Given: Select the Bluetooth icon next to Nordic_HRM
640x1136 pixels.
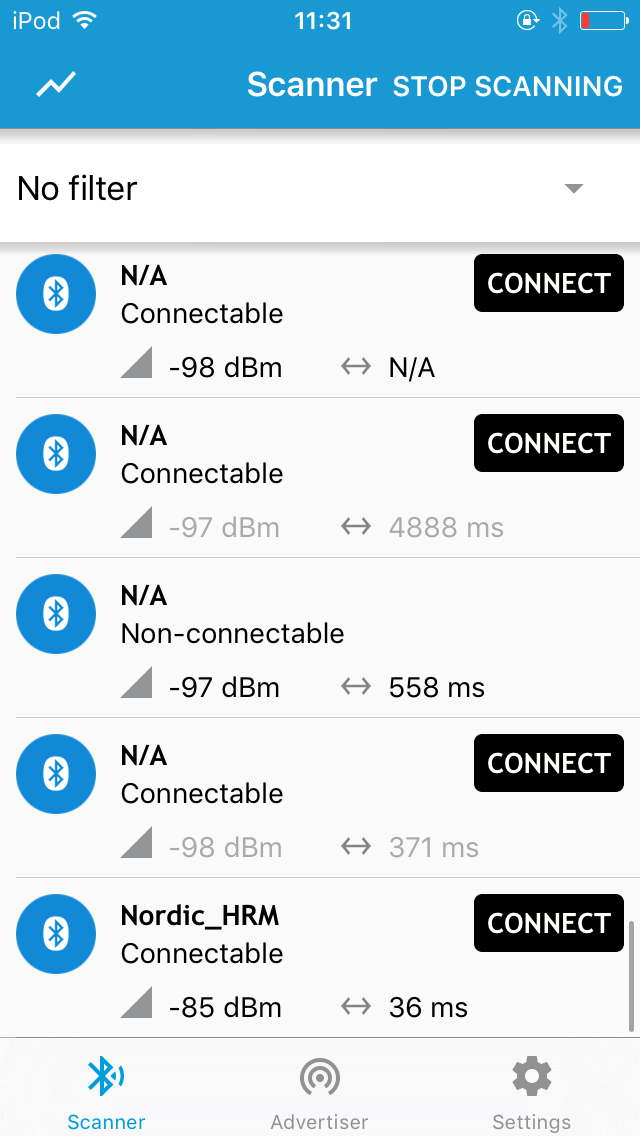Looking at the screenshot, I should pyautogui.click(x=55, y=934).
